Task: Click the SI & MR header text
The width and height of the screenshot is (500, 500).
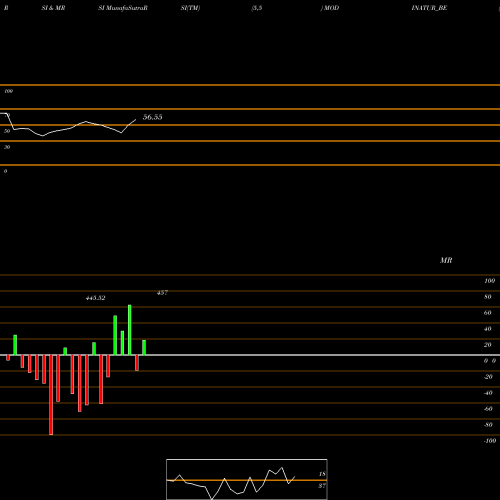Action: [53, 8]
